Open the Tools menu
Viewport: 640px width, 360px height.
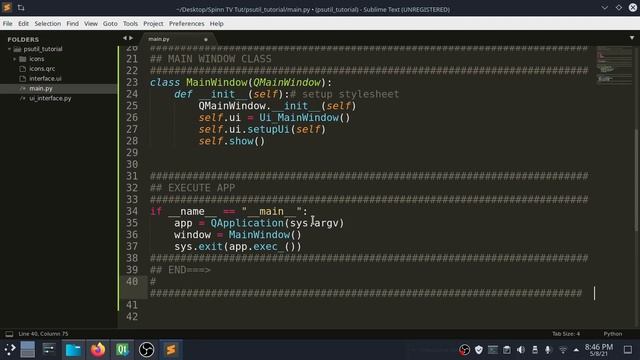click(130, 24)
